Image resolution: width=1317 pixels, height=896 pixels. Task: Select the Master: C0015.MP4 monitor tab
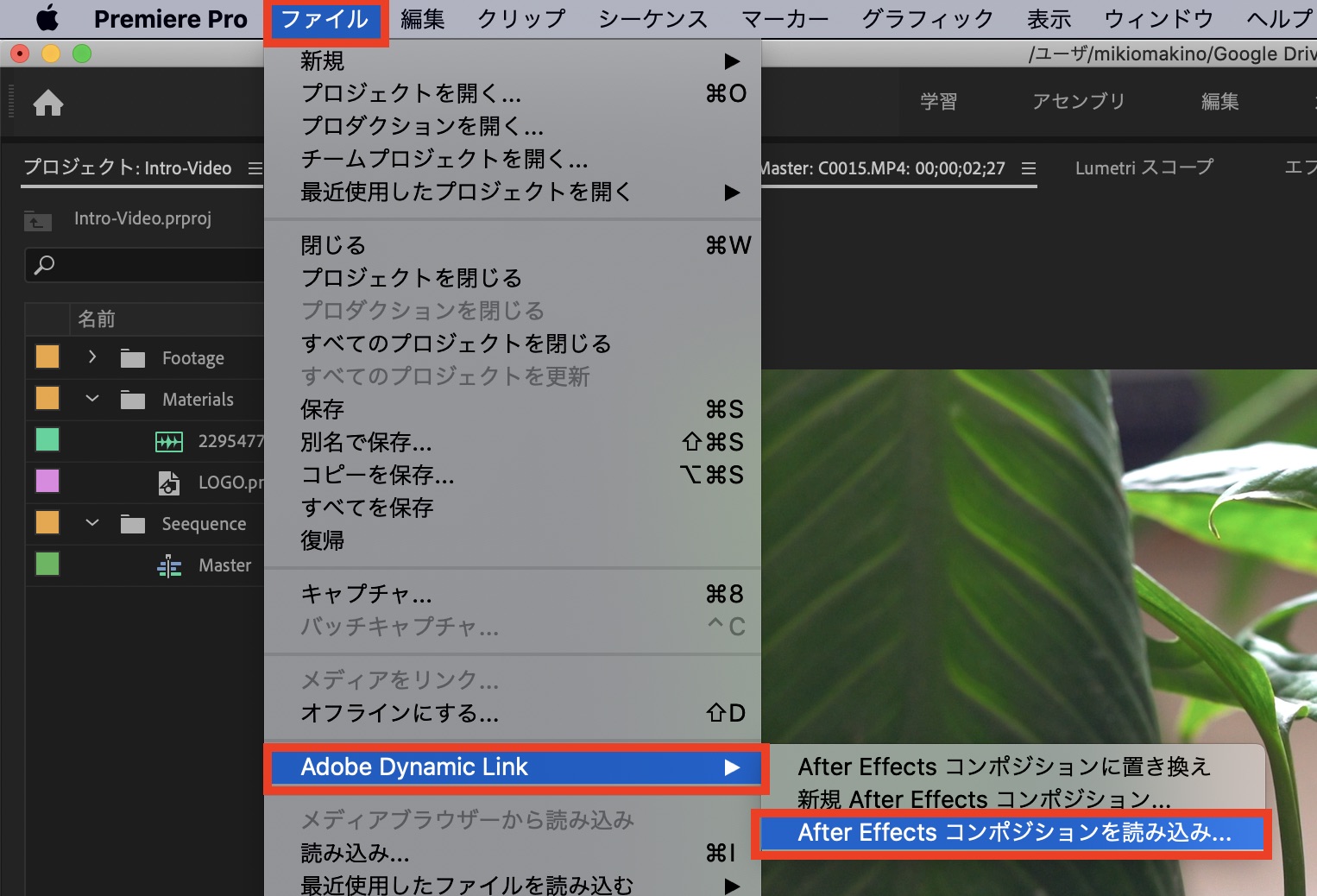[x=884, y=168]
